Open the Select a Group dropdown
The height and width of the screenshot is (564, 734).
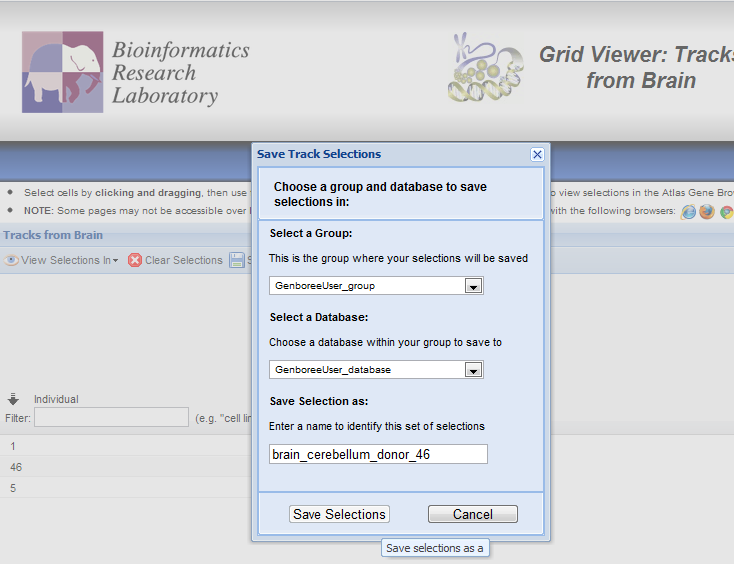(x=474, y=286)
